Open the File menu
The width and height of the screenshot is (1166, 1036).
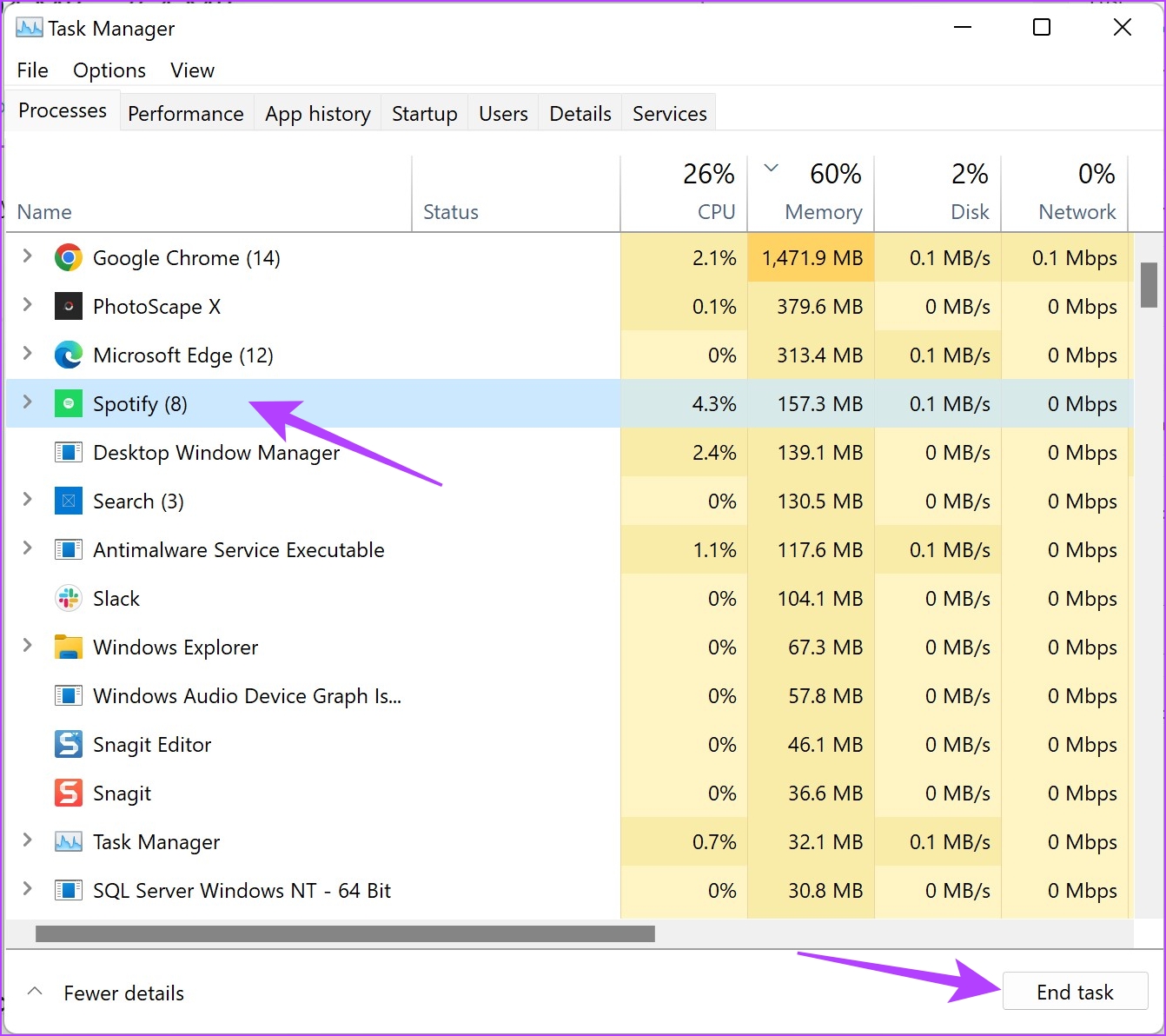pos(33,70)
